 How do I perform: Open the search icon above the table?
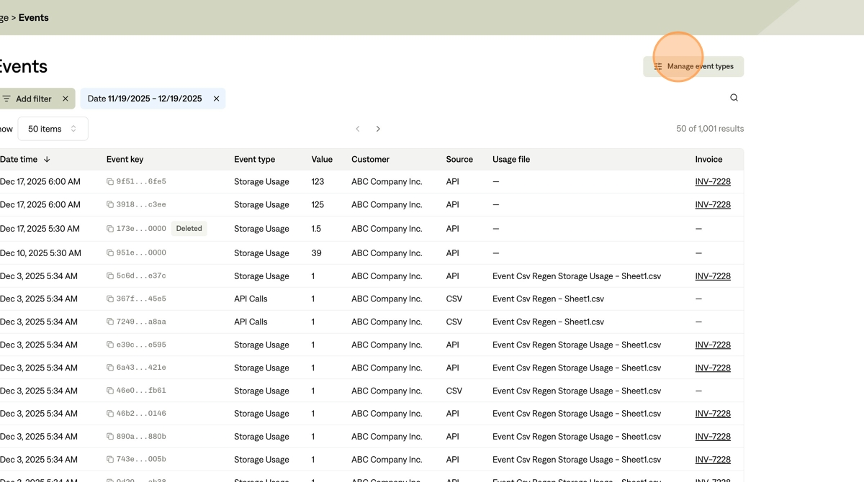point(734,98)
